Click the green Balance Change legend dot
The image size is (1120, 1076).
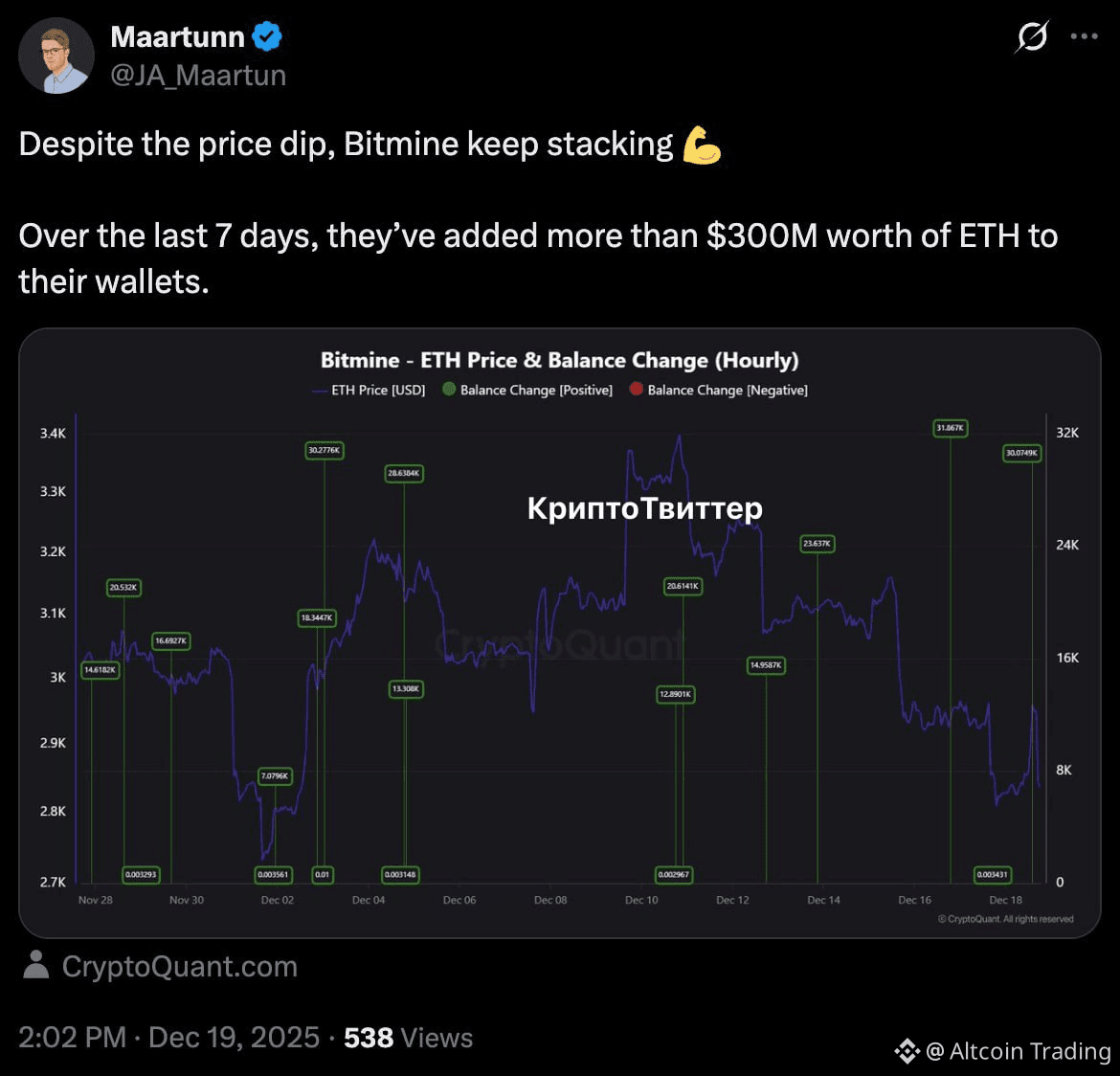tap(449, 390)
